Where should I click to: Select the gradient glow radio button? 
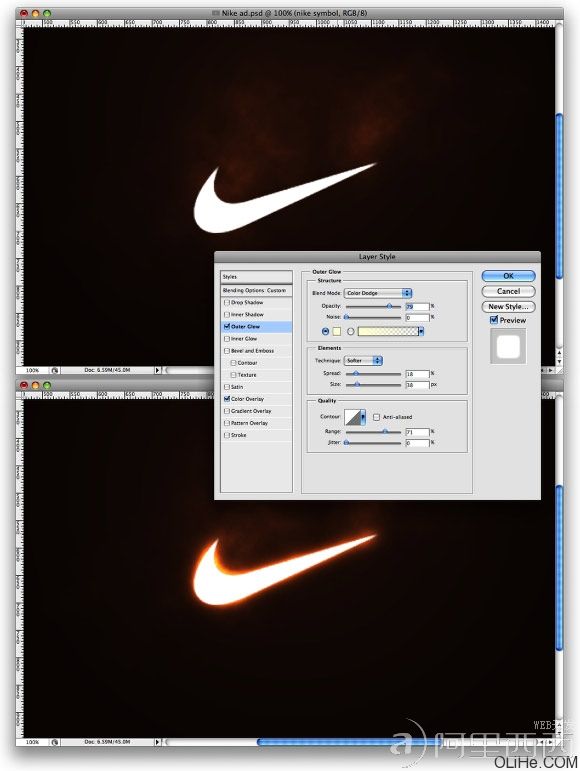click(x=350, y=331)
